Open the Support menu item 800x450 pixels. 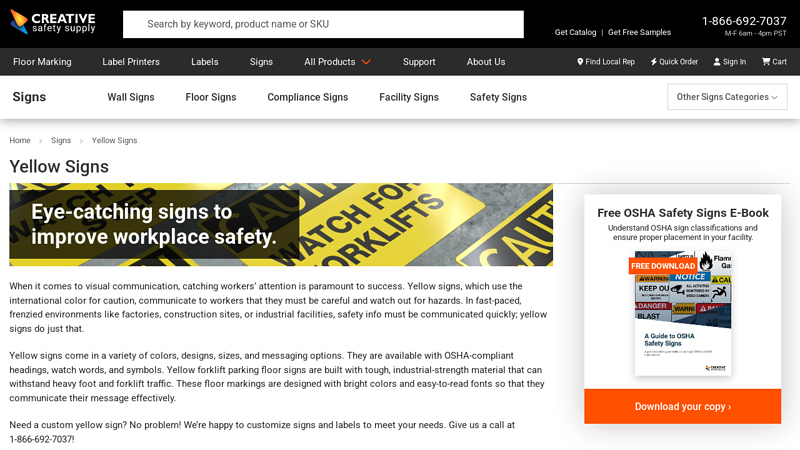(x=419, y=62)
